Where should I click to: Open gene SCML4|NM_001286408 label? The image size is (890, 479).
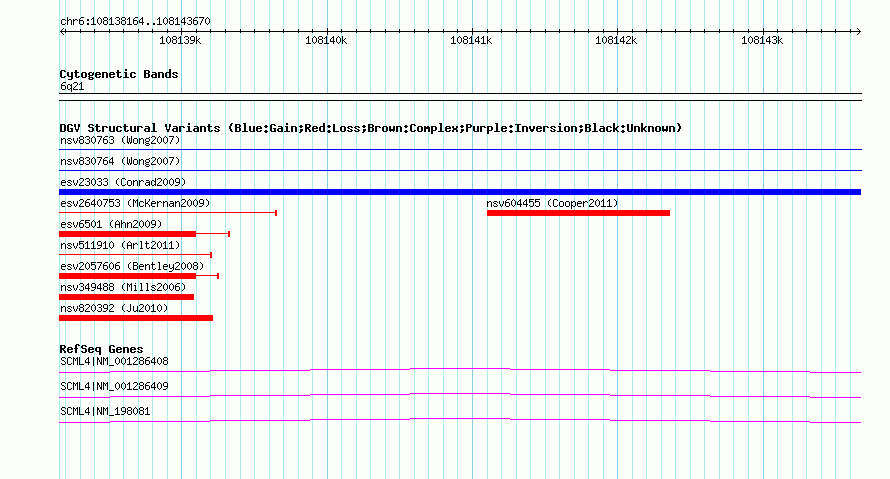click(114, 362)
